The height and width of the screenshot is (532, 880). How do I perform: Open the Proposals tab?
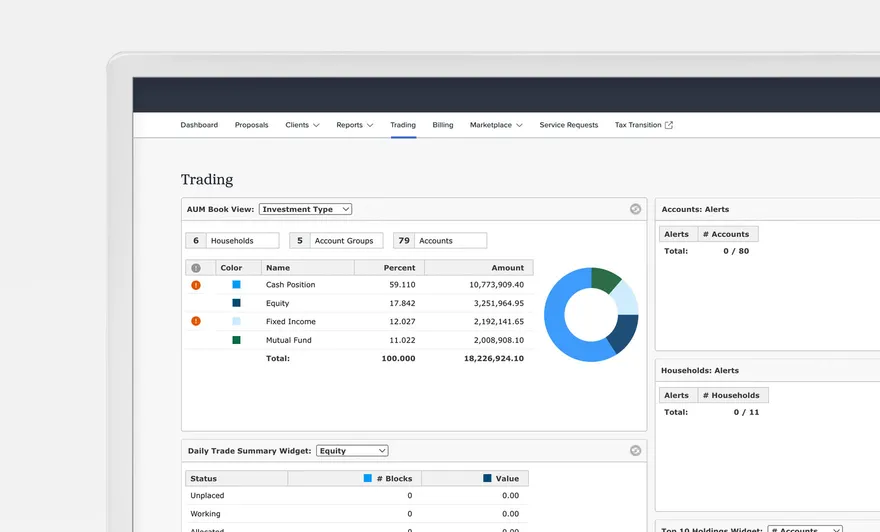click(251, 125)
